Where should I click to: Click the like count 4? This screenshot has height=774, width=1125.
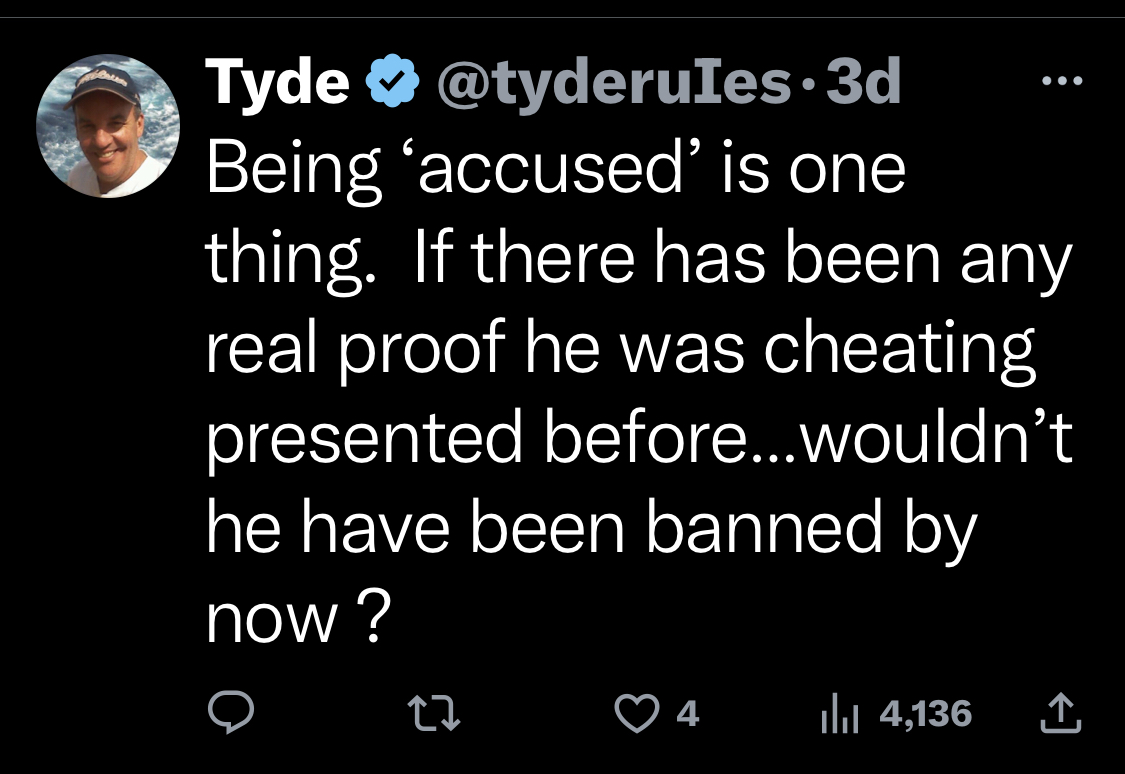pos(687,714)
